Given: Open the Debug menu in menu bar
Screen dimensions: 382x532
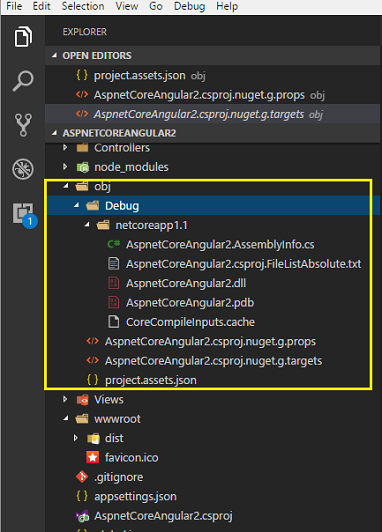Looking at the screenshot, I should point(189,6).
